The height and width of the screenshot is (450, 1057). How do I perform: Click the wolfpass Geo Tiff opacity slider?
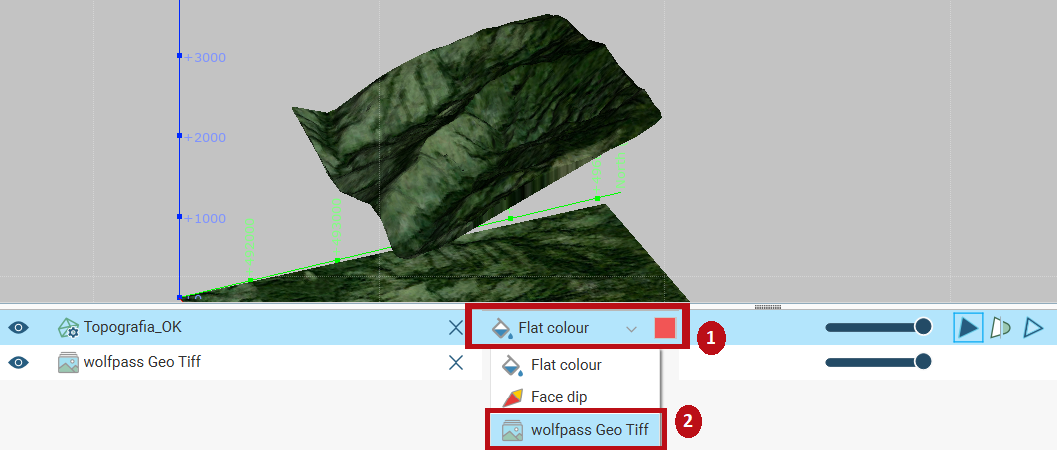click(x=877, y=361)
